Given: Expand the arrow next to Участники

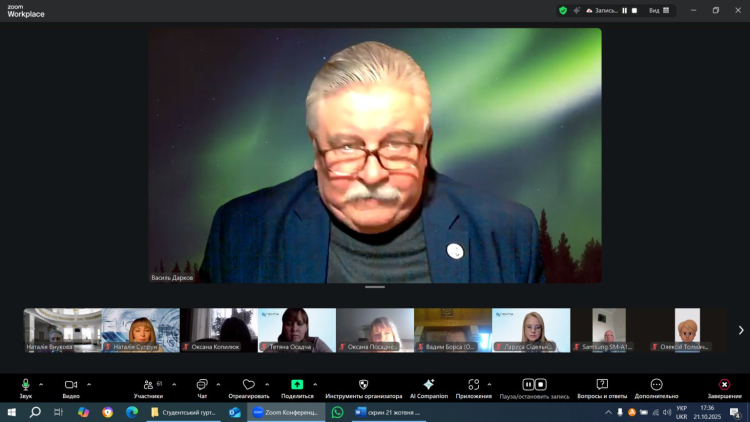Looking at the screenshot, I should (x=173, y=384).
